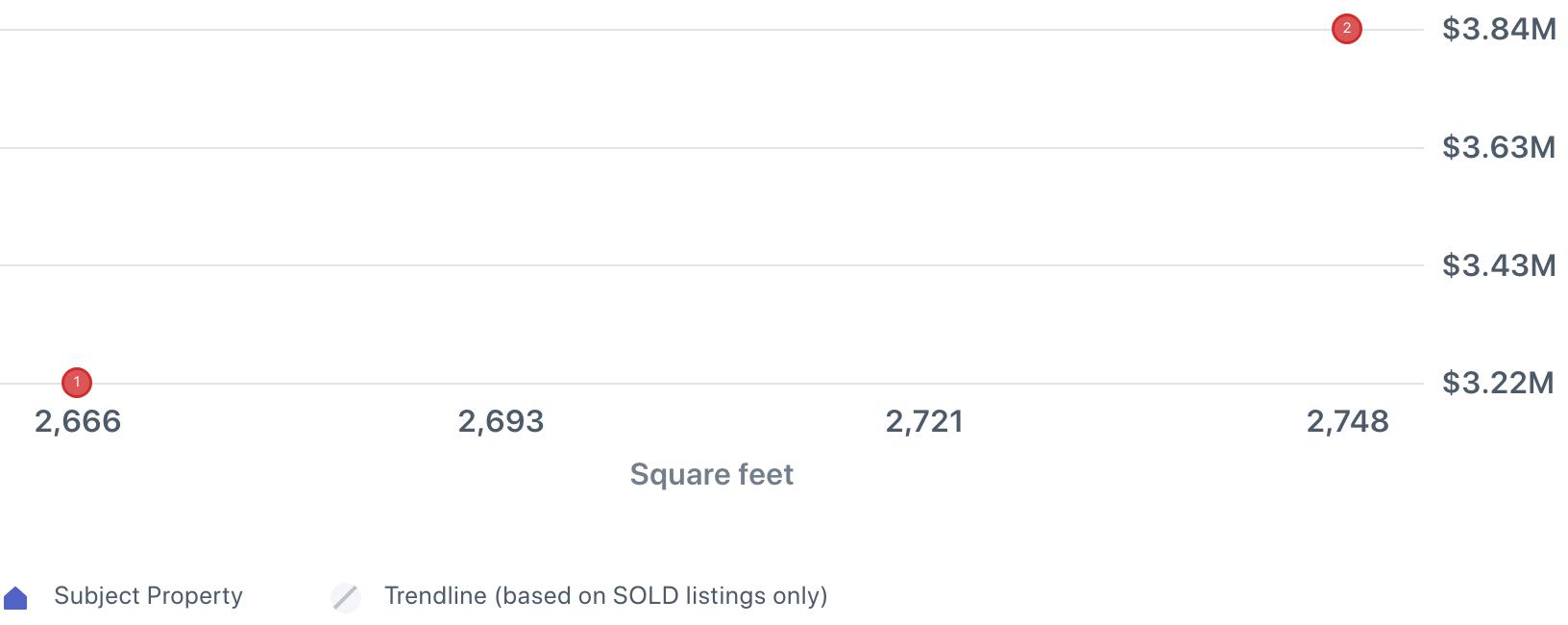
Task: Click the top gridline left of marker 2
Action: click(x=673, y=30)
